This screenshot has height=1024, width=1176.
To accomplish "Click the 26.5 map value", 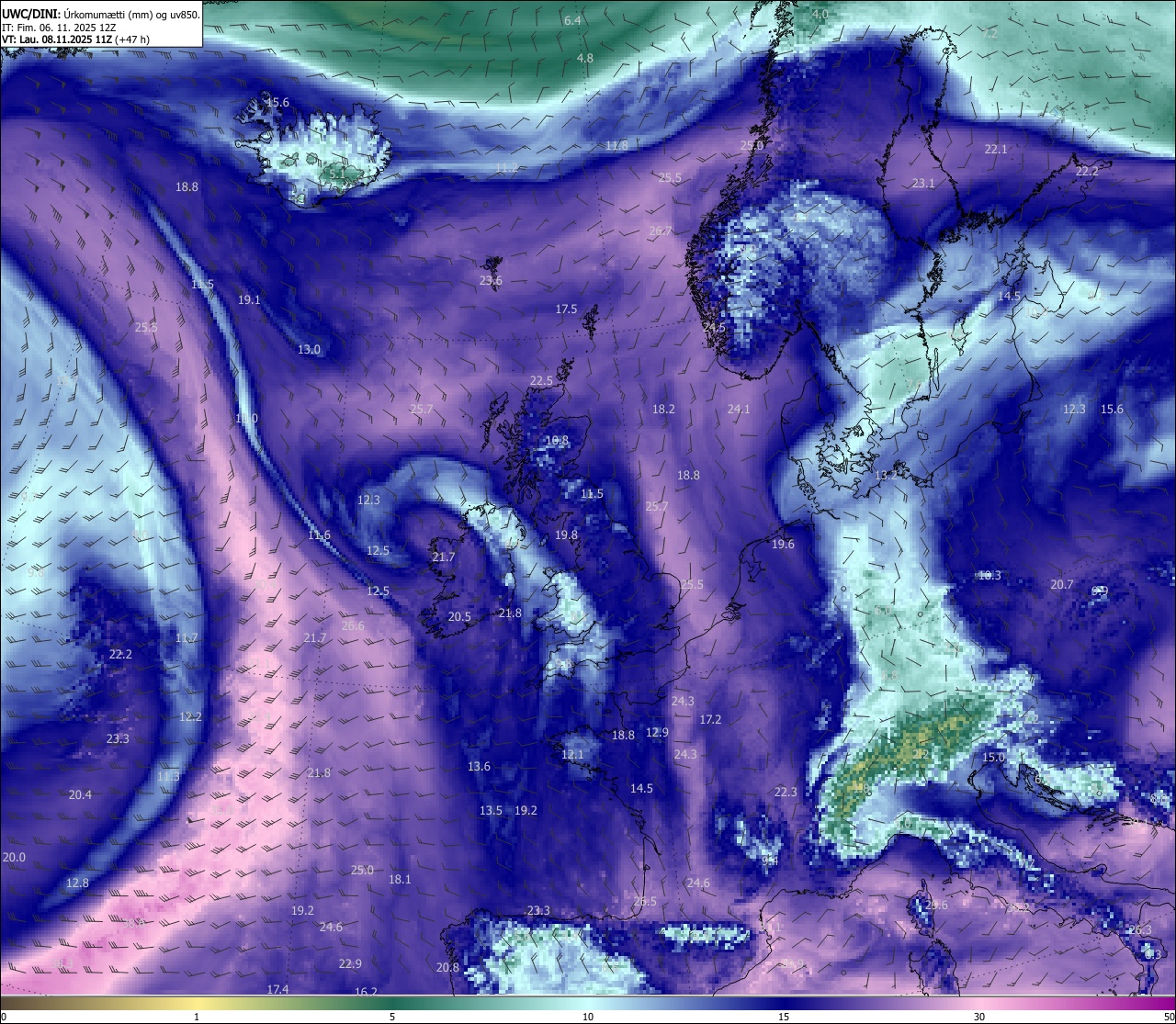I will tap(645, 902).
